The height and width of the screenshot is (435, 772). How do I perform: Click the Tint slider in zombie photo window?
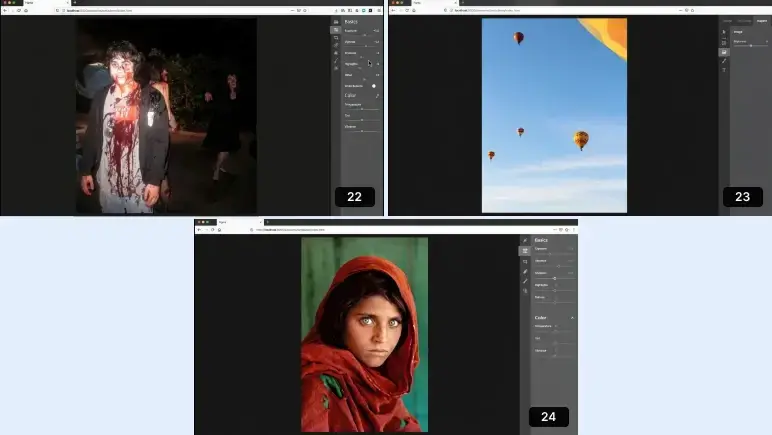pyautogui.click(x=362, y=120)
